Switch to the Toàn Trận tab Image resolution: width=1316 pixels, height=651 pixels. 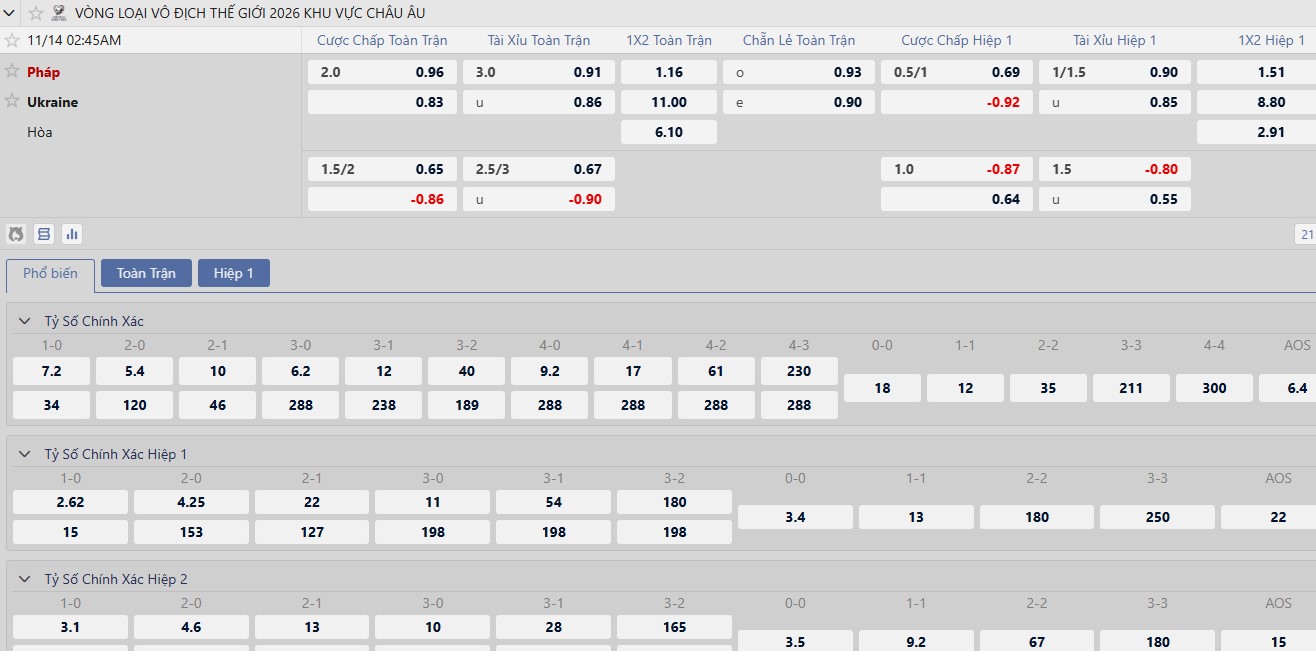tap(146, 273)
